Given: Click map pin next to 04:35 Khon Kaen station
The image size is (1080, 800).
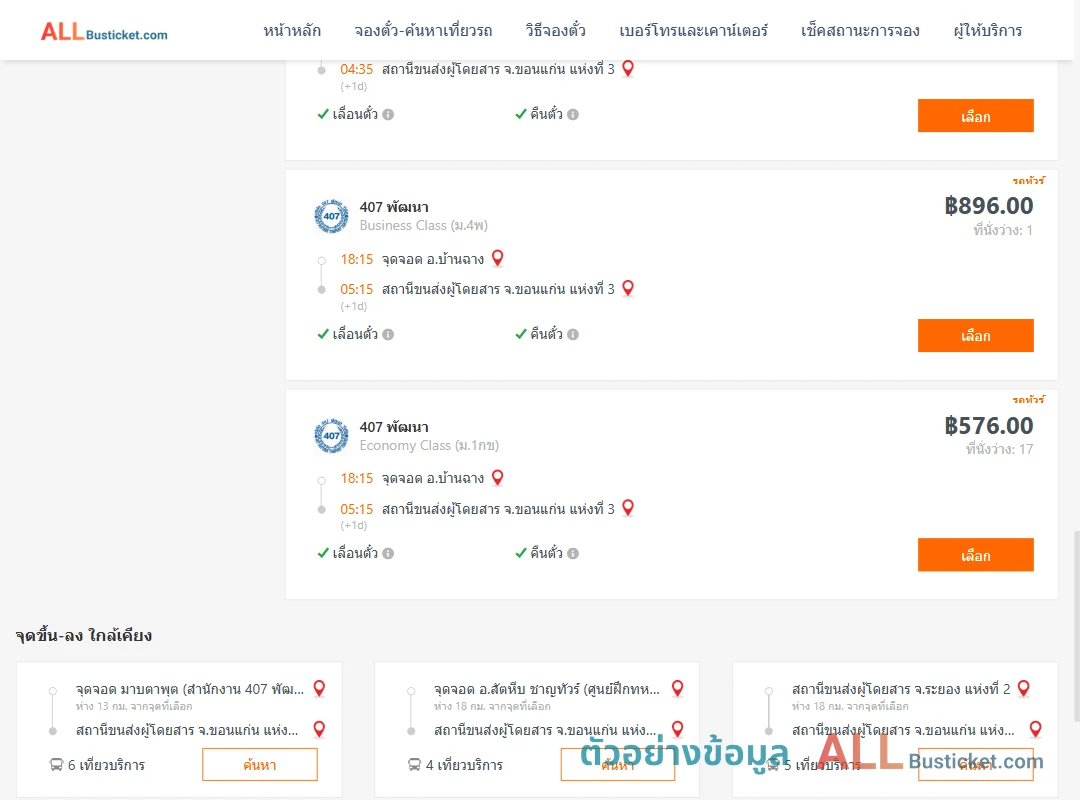Looking at the screenshot, I should click(x=627, y=68).
